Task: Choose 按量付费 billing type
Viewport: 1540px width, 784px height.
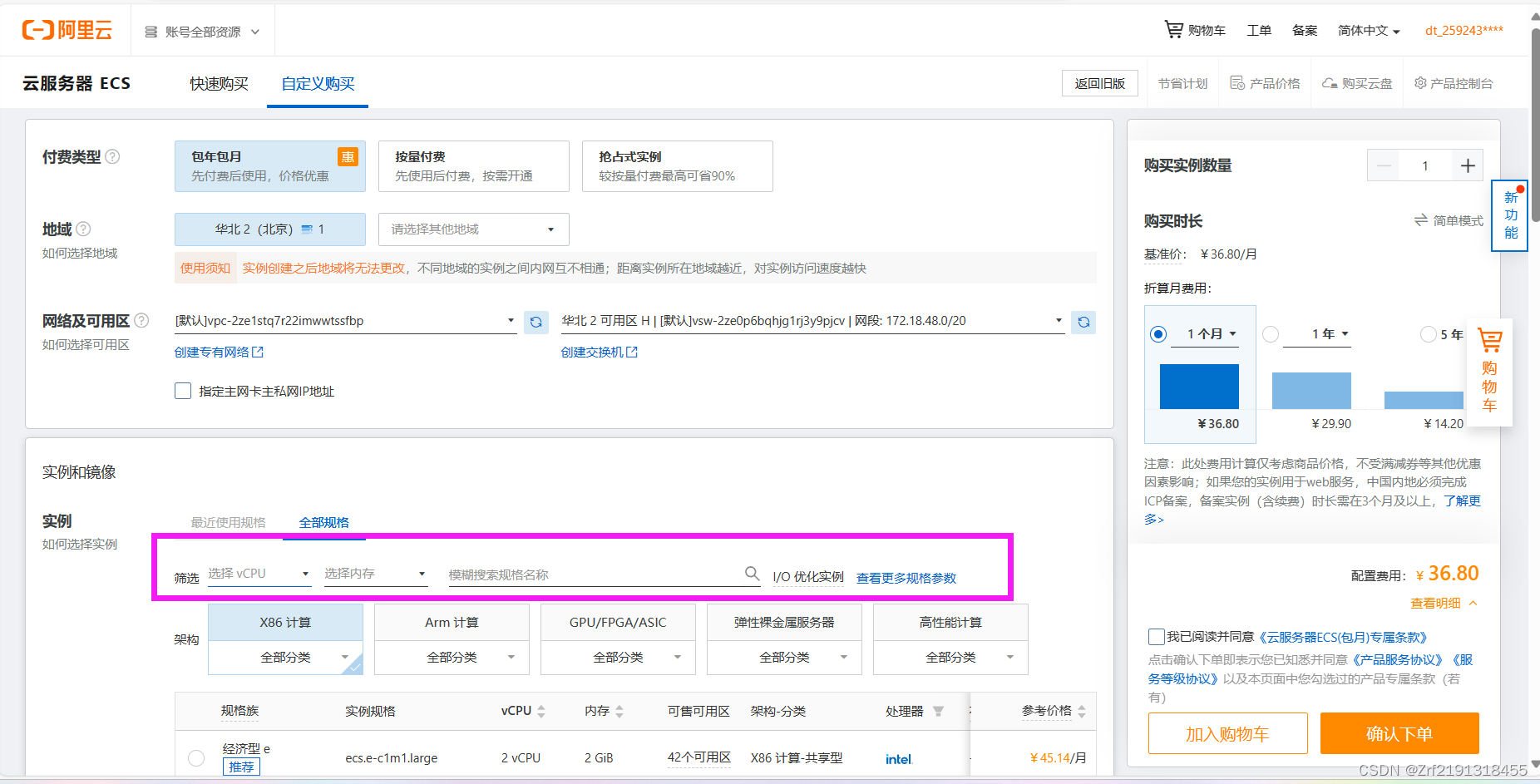Action: [474, 166]
